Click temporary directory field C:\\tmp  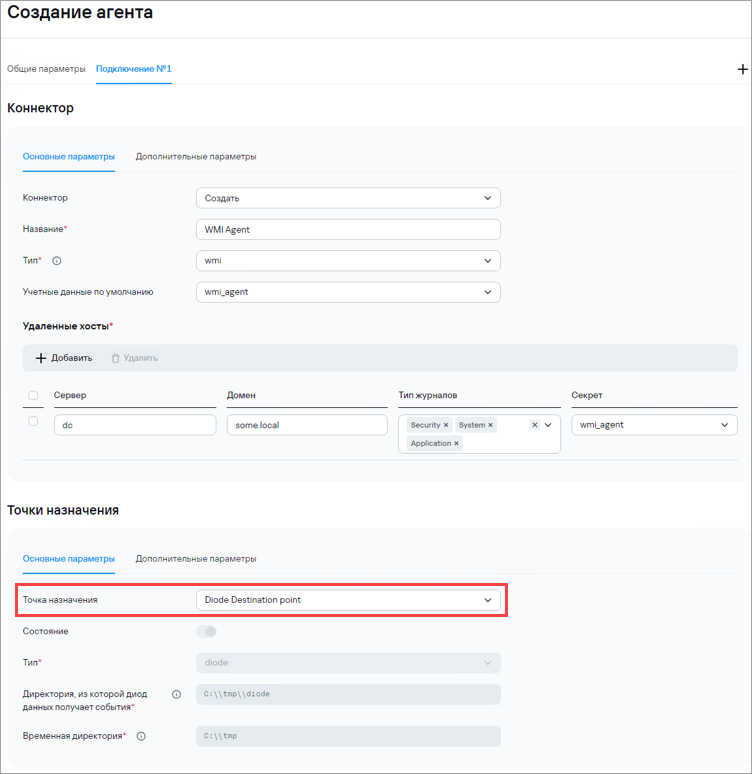pyautogui.click(x=348, y=736)
